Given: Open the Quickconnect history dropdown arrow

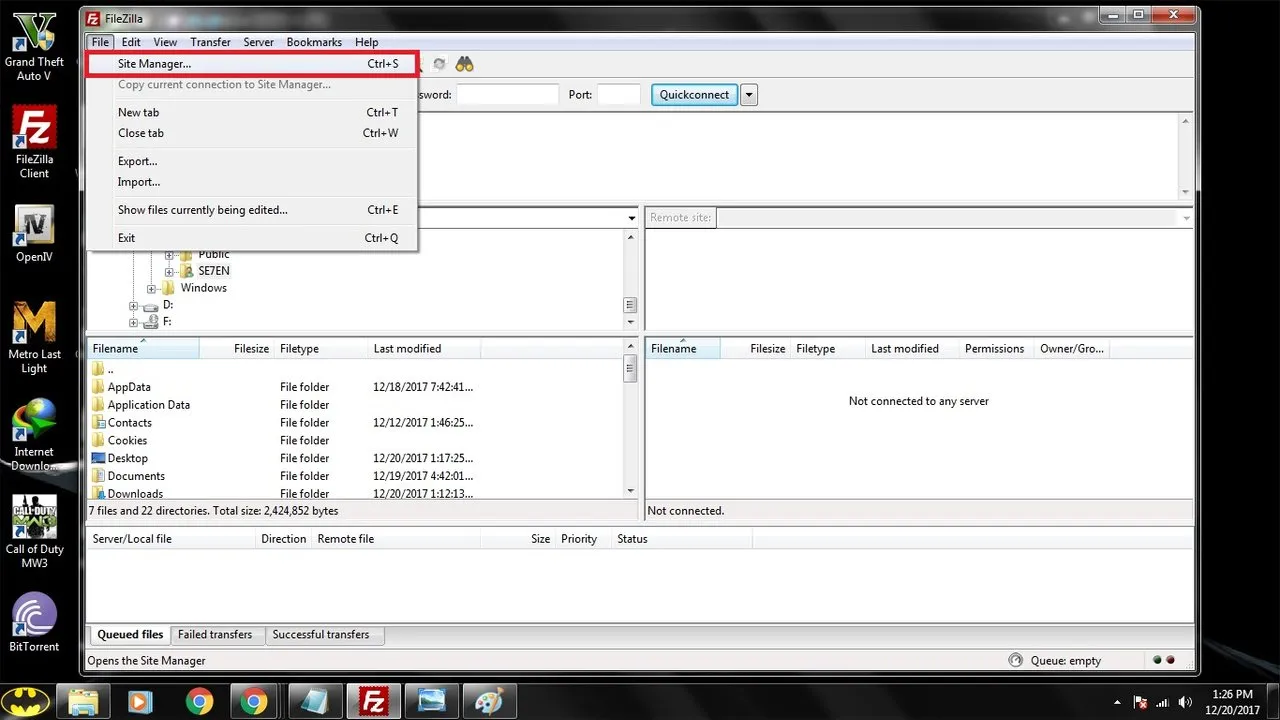Looking at the screenshot, I should coord(749,95).
